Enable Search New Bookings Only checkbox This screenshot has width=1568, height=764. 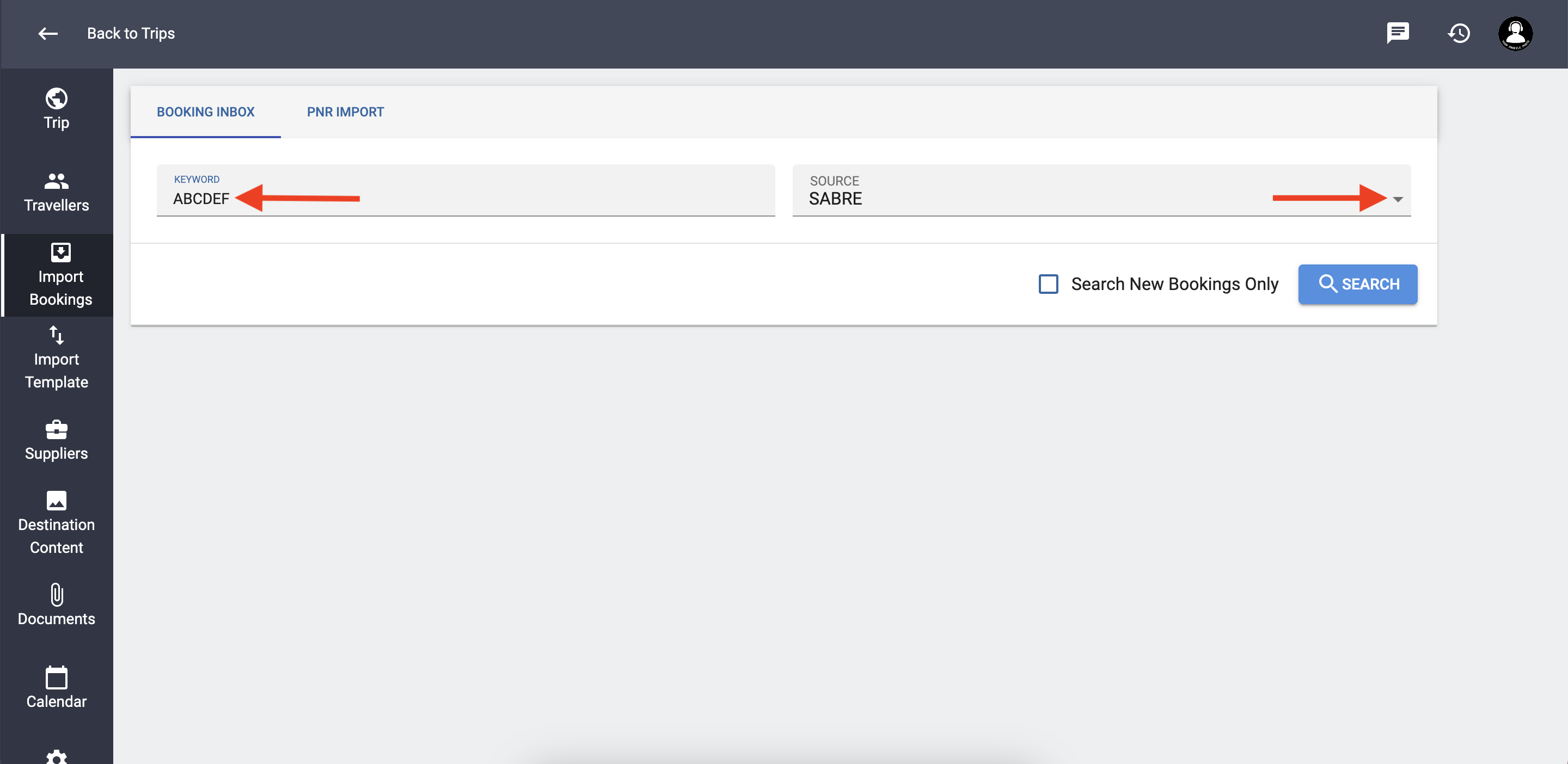tap(1048, 284)
